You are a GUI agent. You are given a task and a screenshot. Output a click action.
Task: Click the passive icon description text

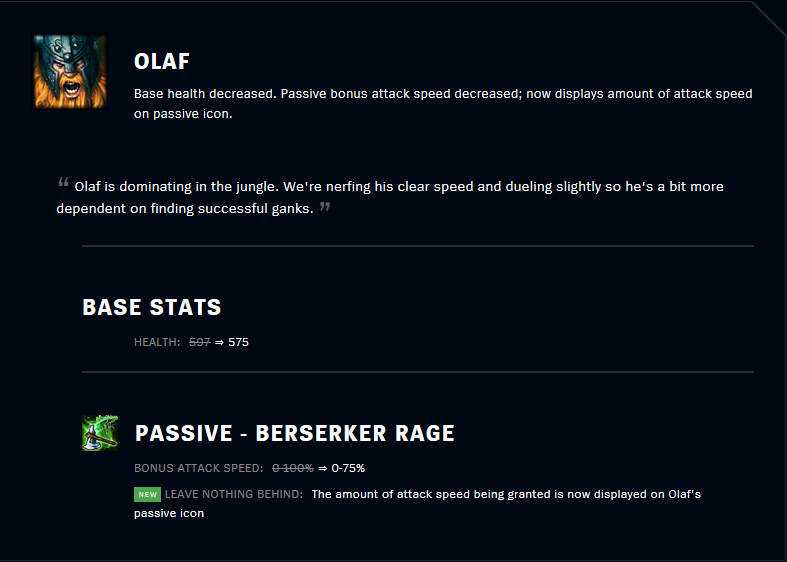pos(417,503)
